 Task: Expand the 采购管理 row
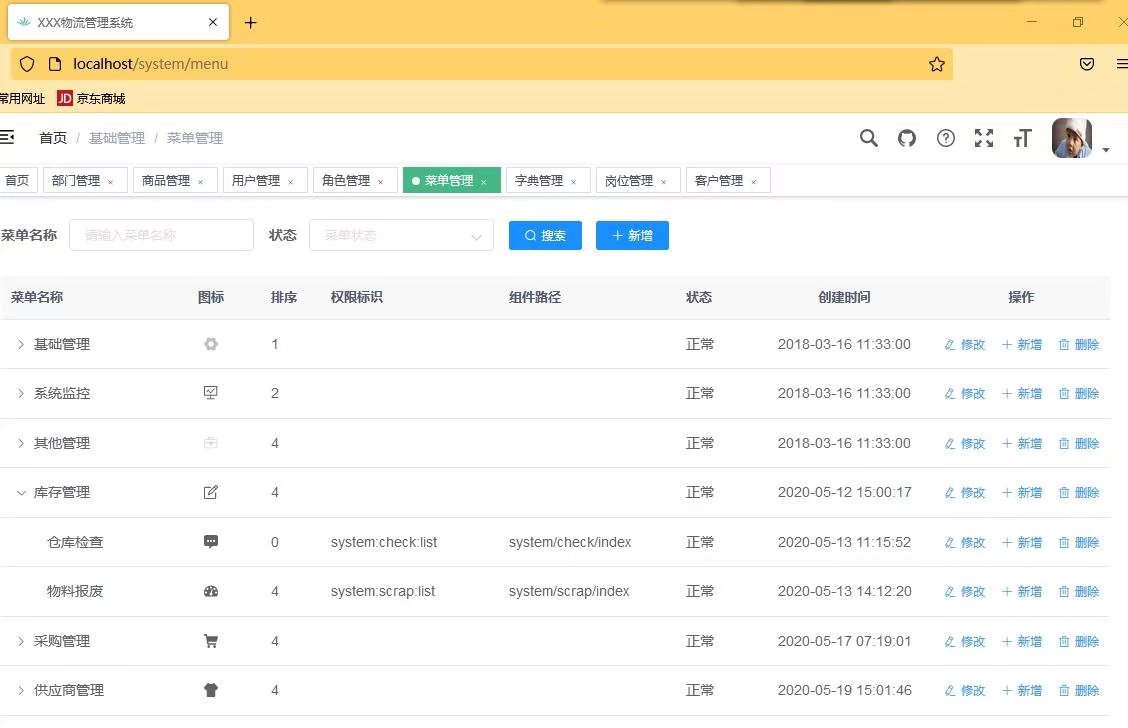point(21,641)
